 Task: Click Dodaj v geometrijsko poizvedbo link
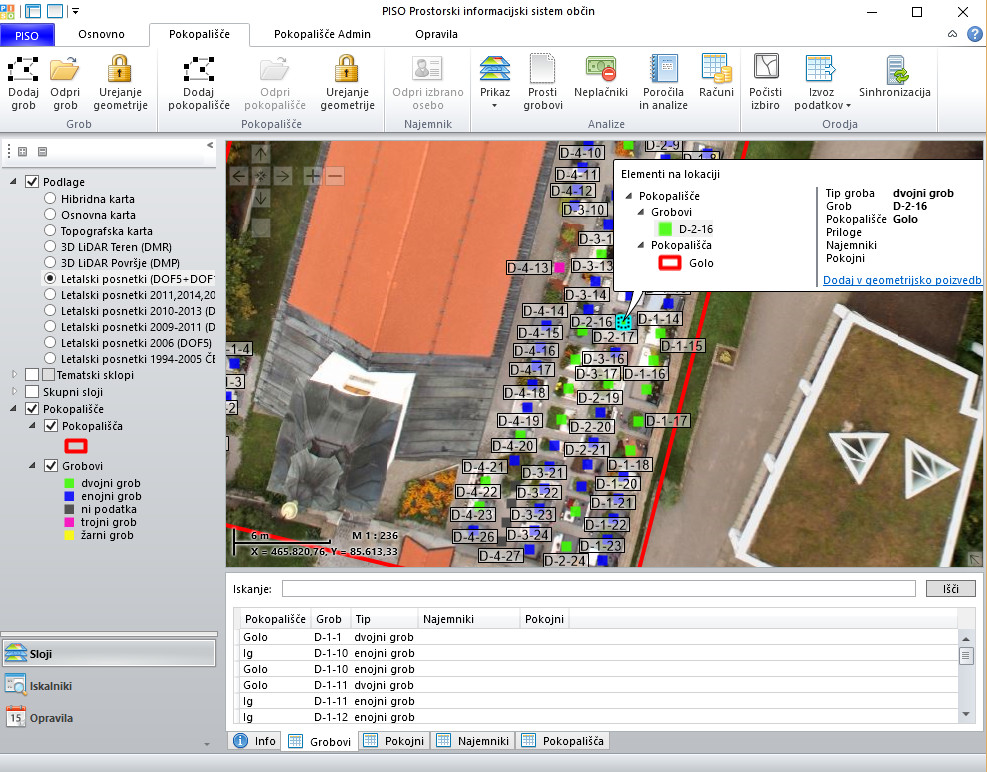[x=901, y=281]
